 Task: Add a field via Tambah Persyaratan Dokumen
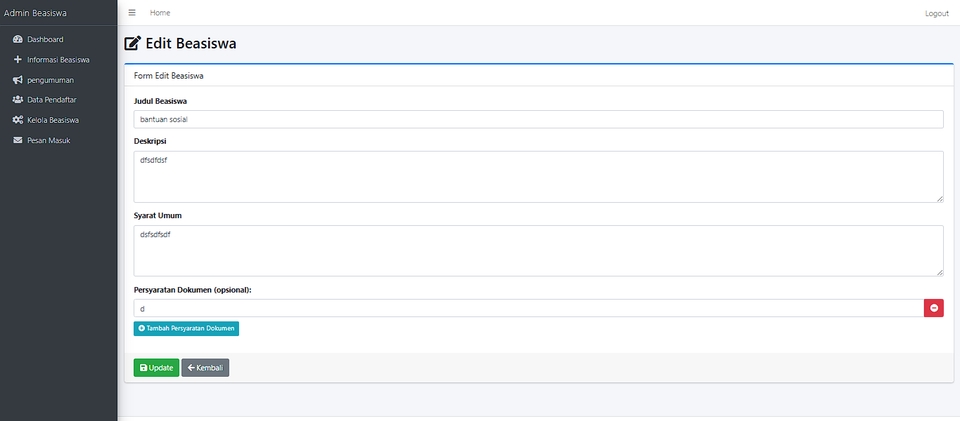coord(186,328)
